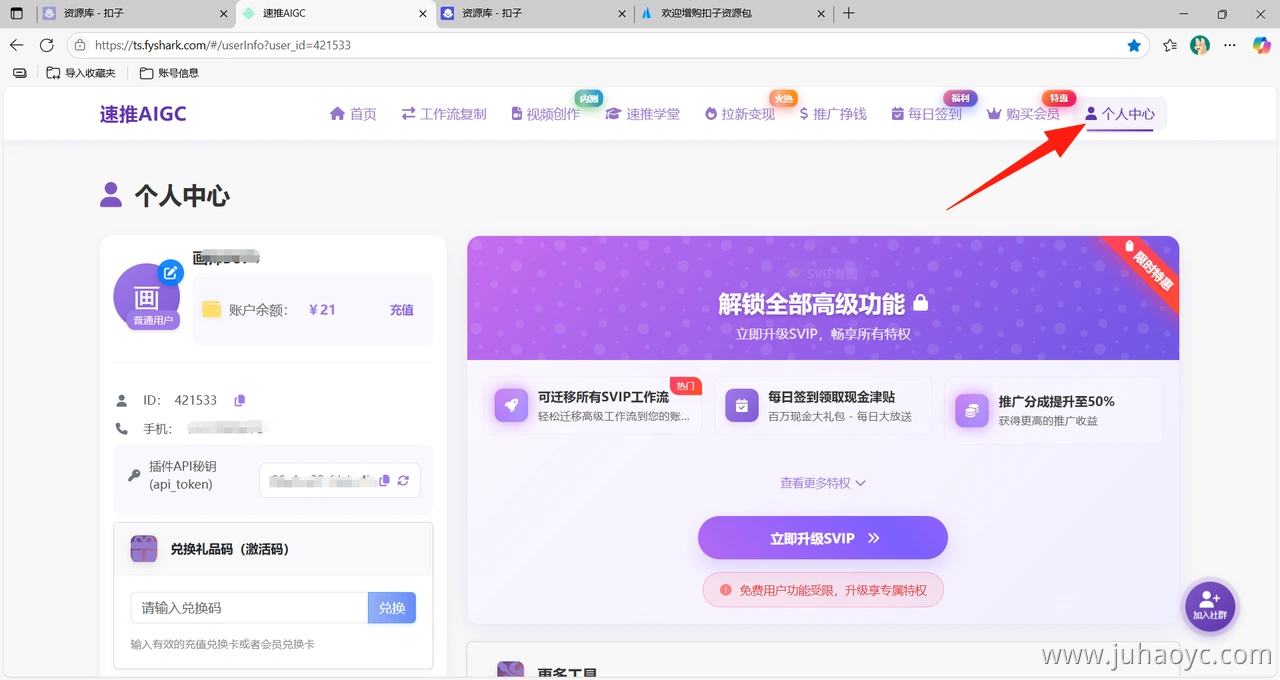Screen dimensions: 1280x680
Task: Click the 普通用户 badge under avatar
Action: click(x=153, y=321)
